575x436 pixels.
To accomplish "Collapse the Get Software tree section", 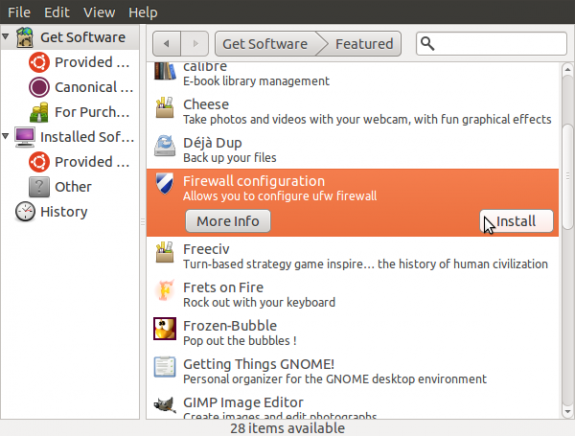I will 6,37.
